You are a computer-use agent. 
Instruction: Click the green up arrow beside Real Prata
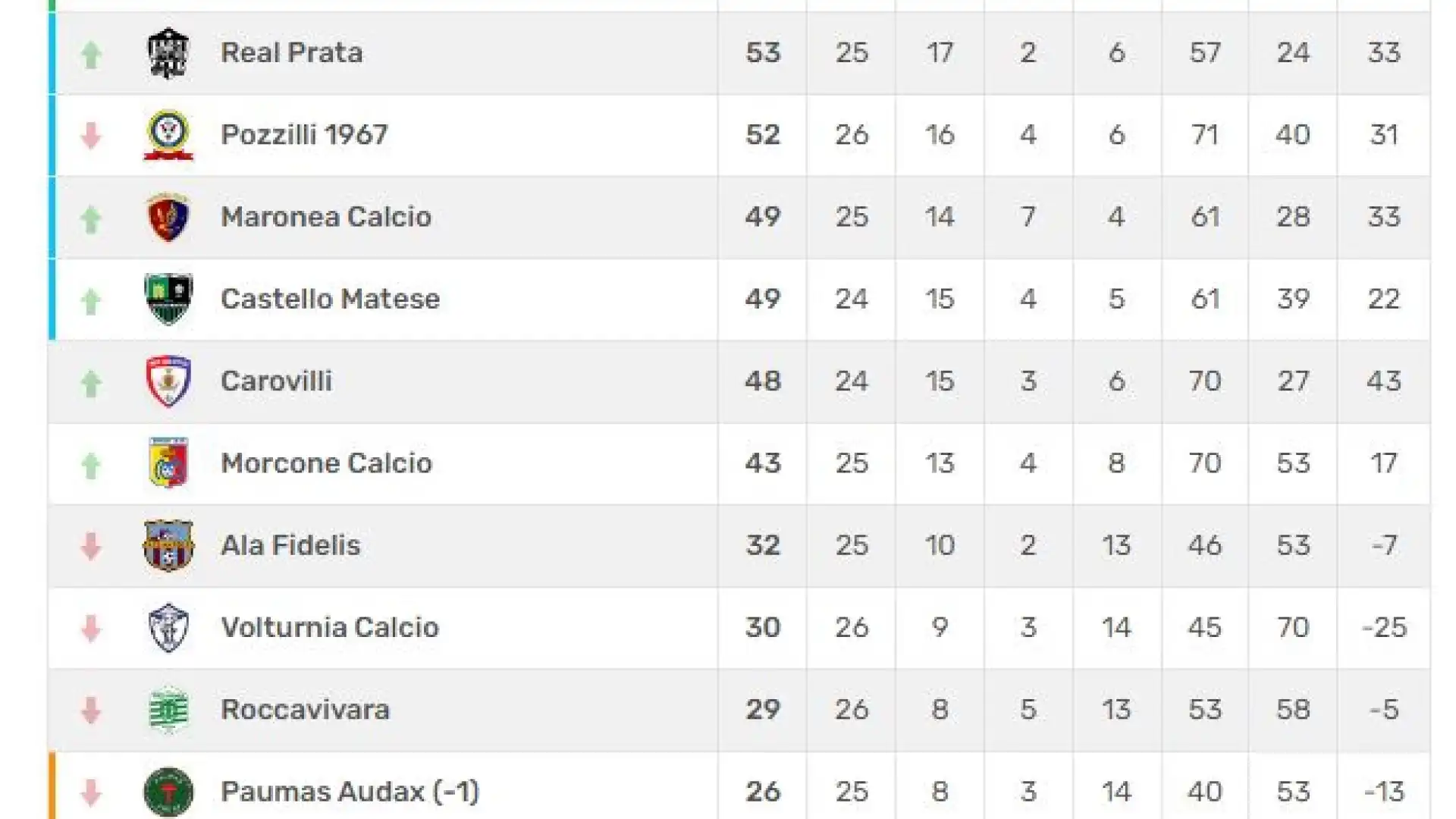91,55
